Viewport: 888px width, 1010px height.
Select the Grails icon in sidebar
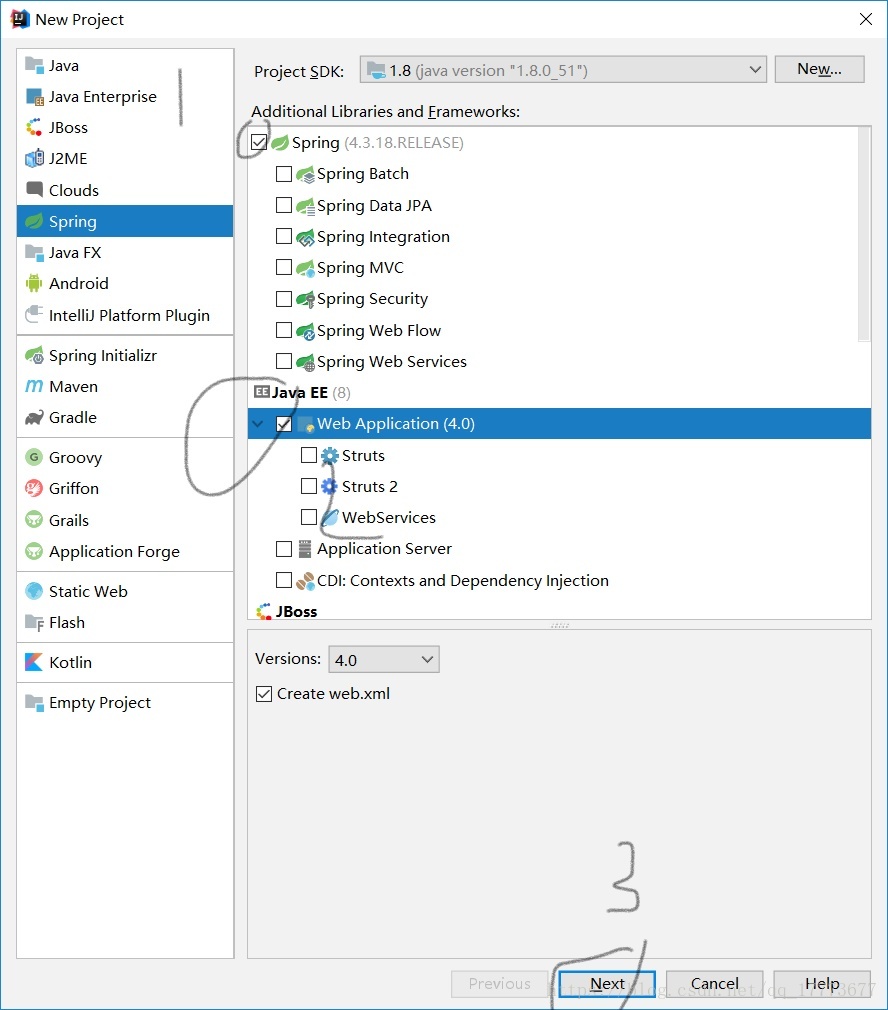pyautogui.click(x=33, y=519)
